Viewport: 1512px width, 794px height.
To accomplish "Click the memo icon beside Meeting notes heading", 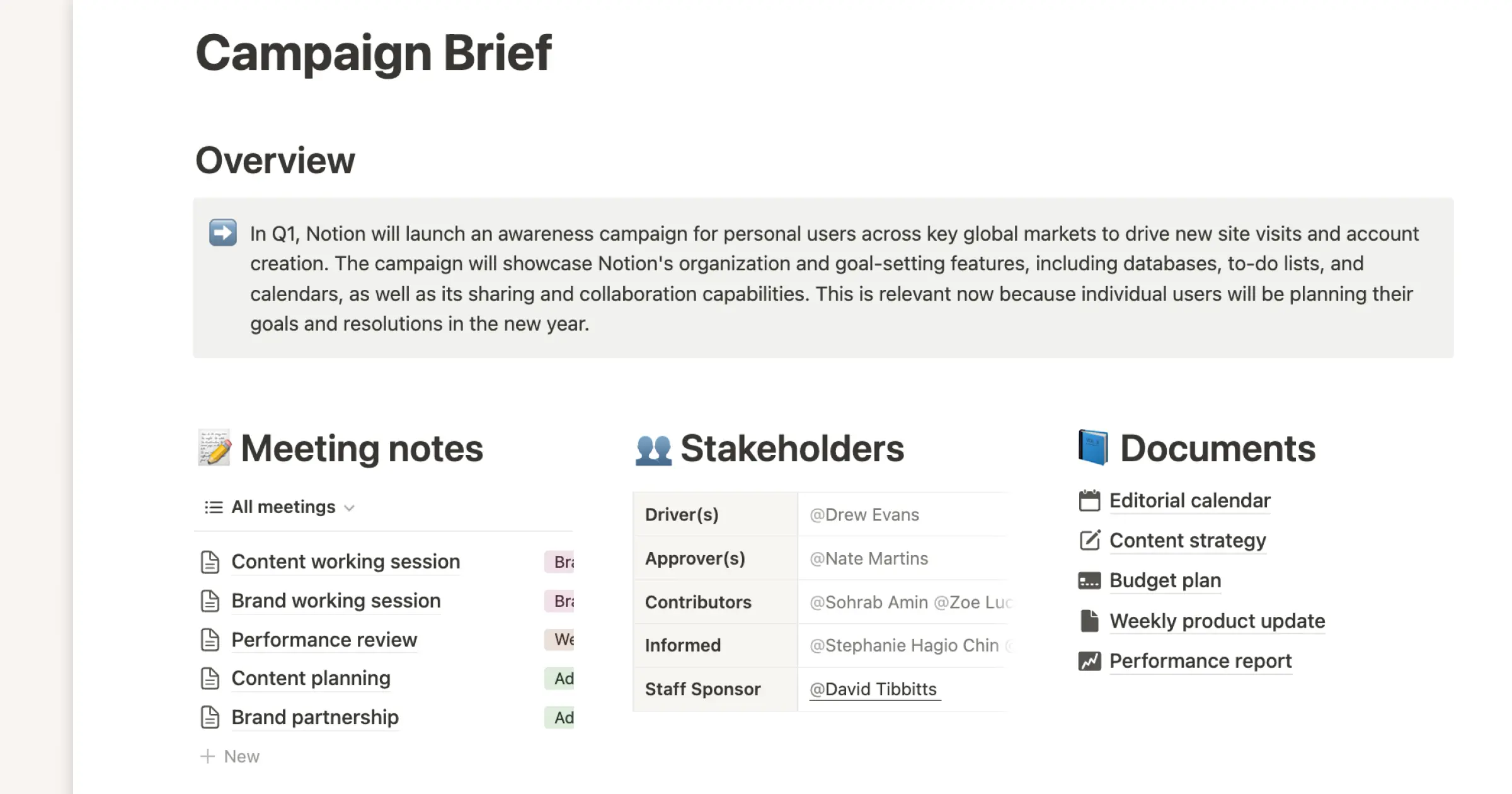I will 213,447.
